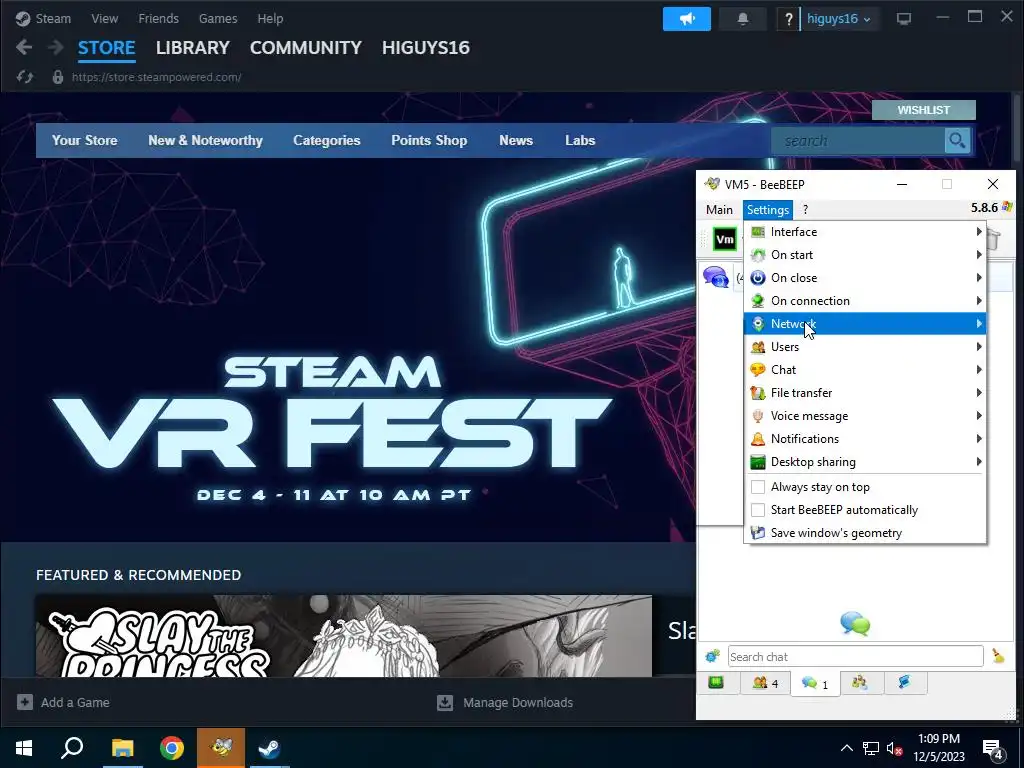Click the Notifications bell icon in BeeBEEP menu
Viewport: 1024px width, 768px height.
coord(758,439)
